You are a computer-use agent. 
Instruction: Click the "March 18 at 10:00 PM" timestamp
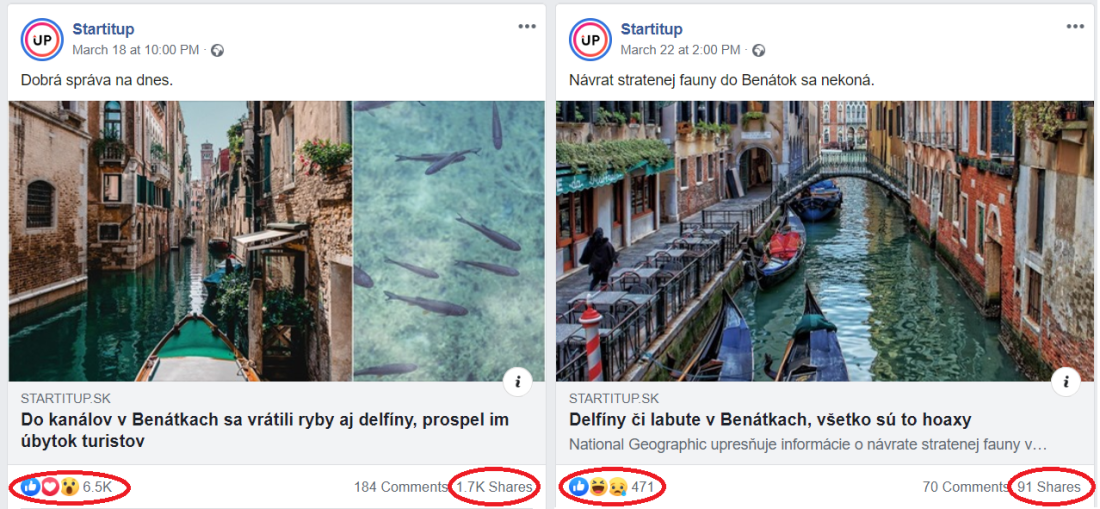pyautogui.click(x=136, y=50)
